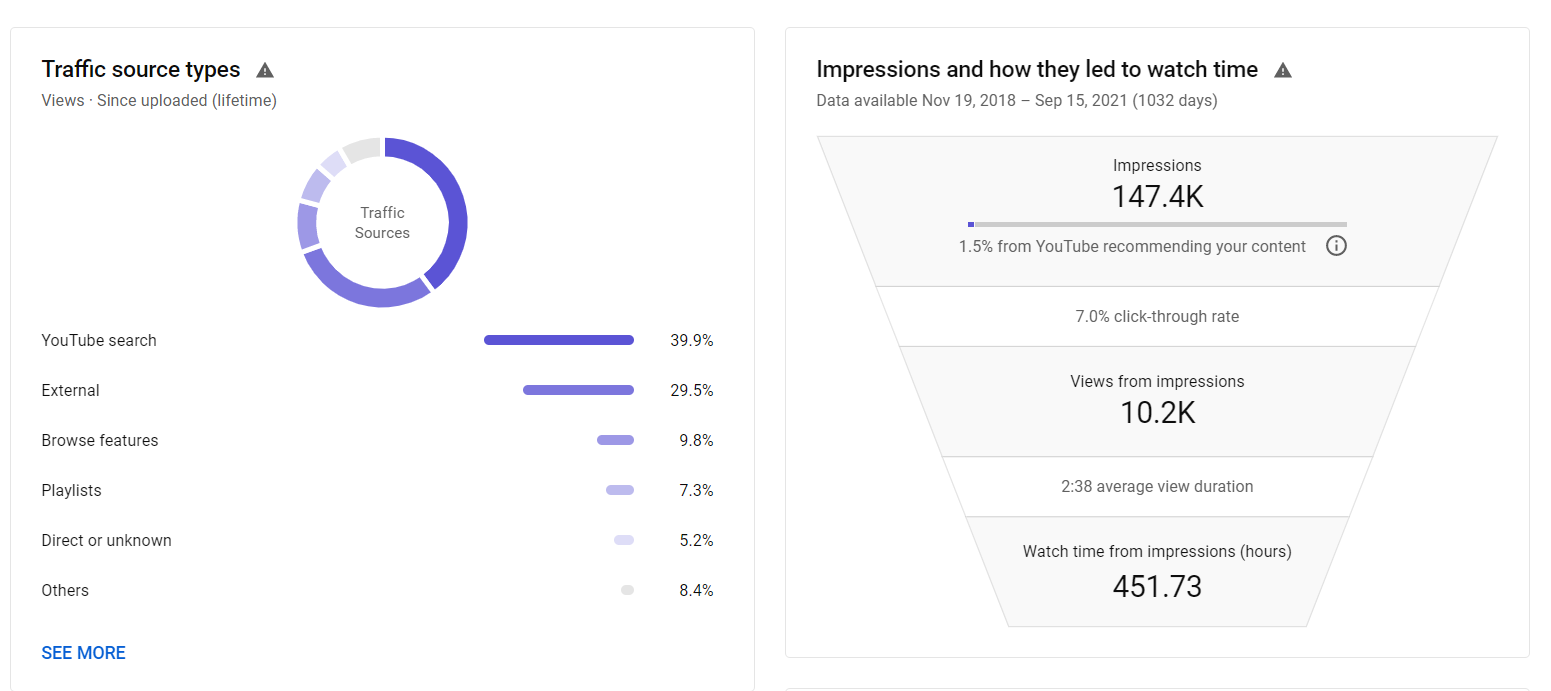Click the 147.4K impressions value
The width and height of the screenshot is (1551, 691).
click(1157, 197)
